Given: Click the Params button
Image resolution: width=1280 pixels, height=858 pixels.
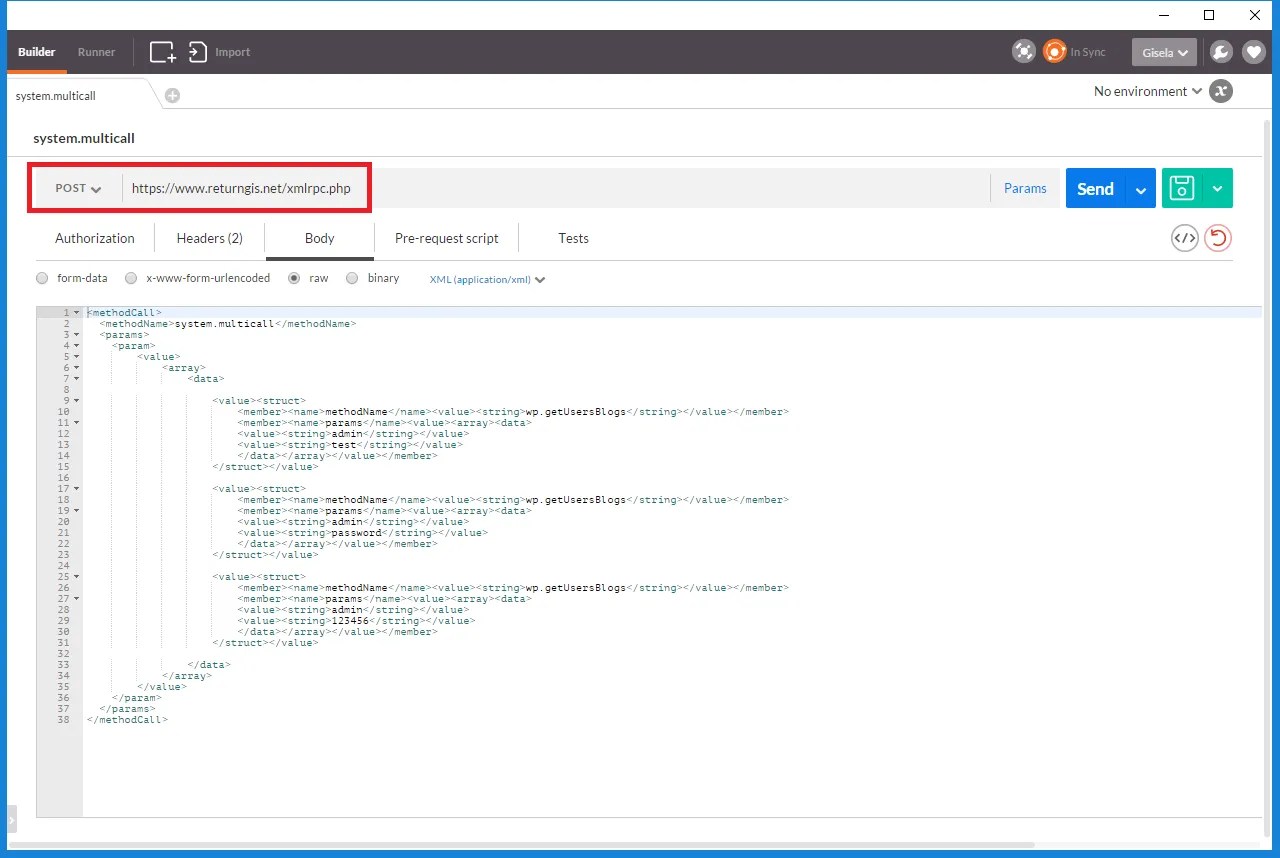Looking at the screenshot, I should 1025,188.
